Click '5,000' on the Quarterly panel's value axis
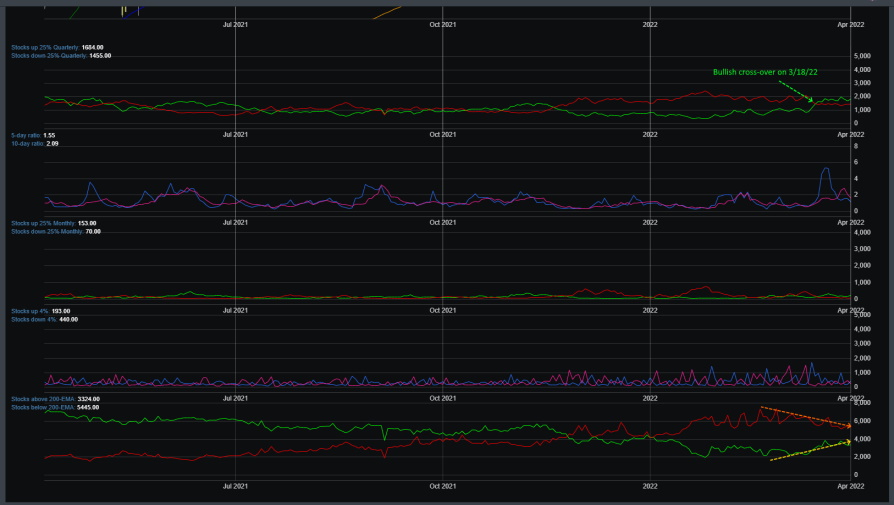 click(x=862, y=56)
